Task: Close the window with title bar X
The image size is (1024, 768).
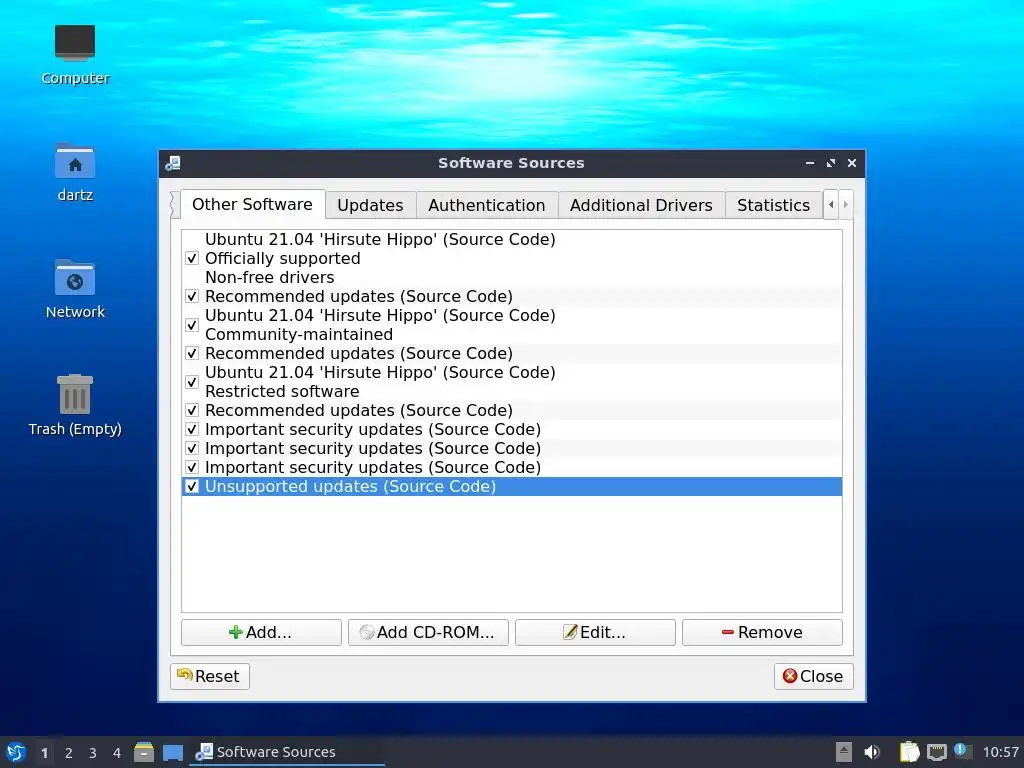Action: [852, 163]
